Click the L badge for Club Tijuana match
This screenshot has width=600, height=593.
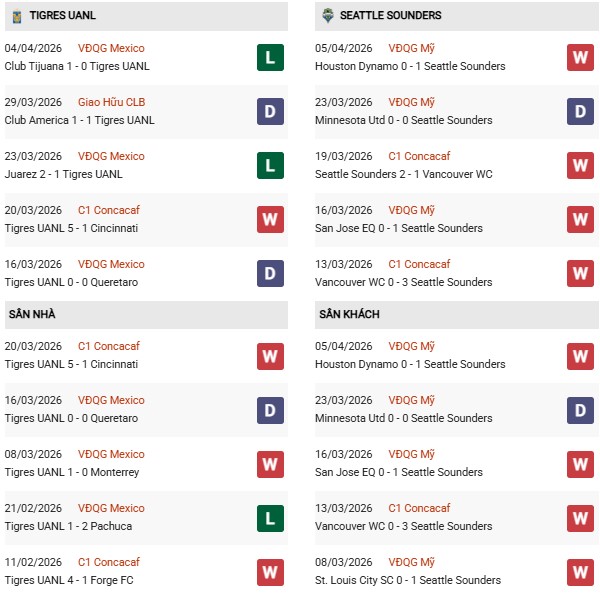point(270,57)
